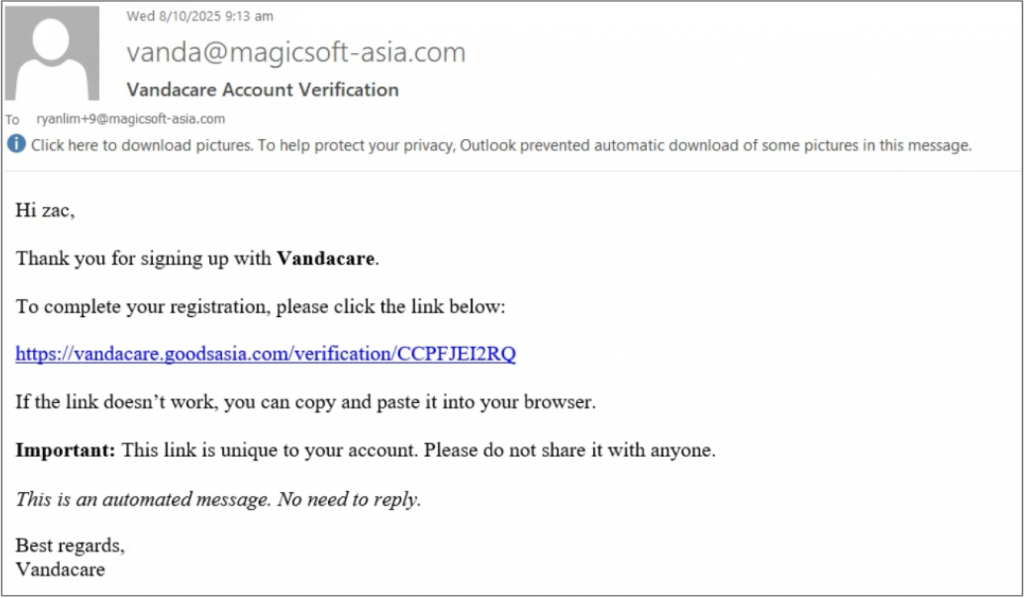1024x598 pixels.
Task: Click the "Hi zac," greeting line
Action: pyautogui.click(x=45, y=210)
